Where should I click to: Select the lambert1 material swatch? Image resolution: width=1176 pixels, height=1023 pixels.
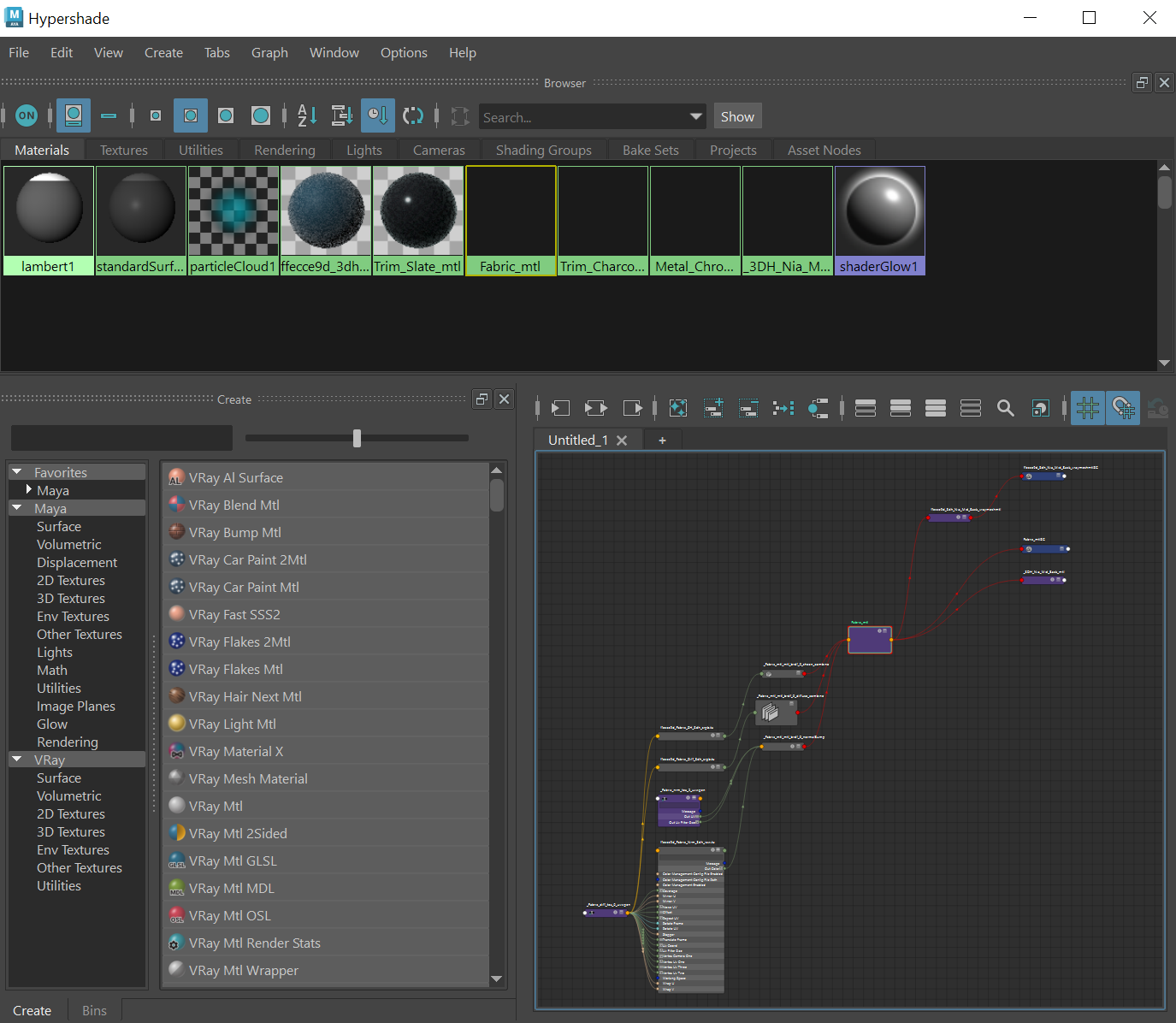click(49, 221)
